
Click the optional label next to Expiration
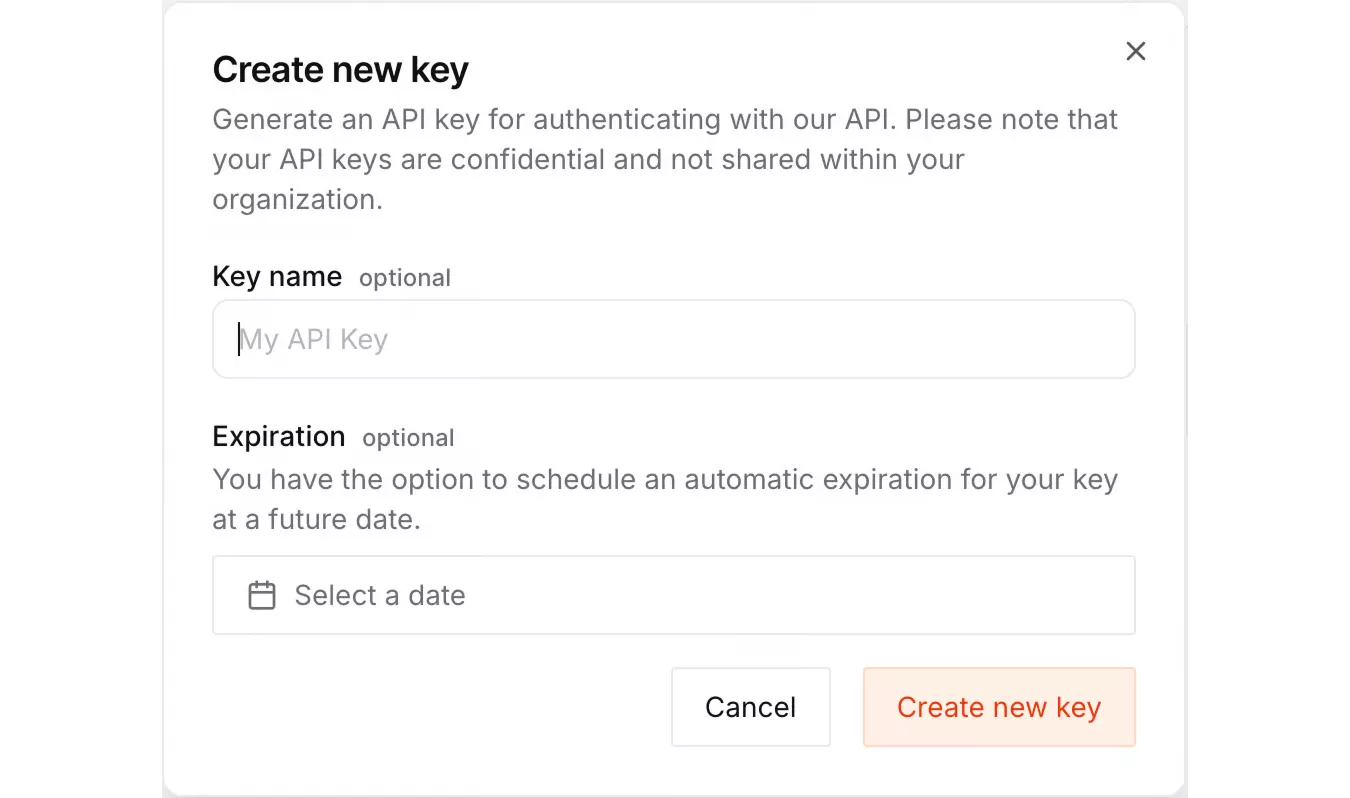click(x=408, y=438)
